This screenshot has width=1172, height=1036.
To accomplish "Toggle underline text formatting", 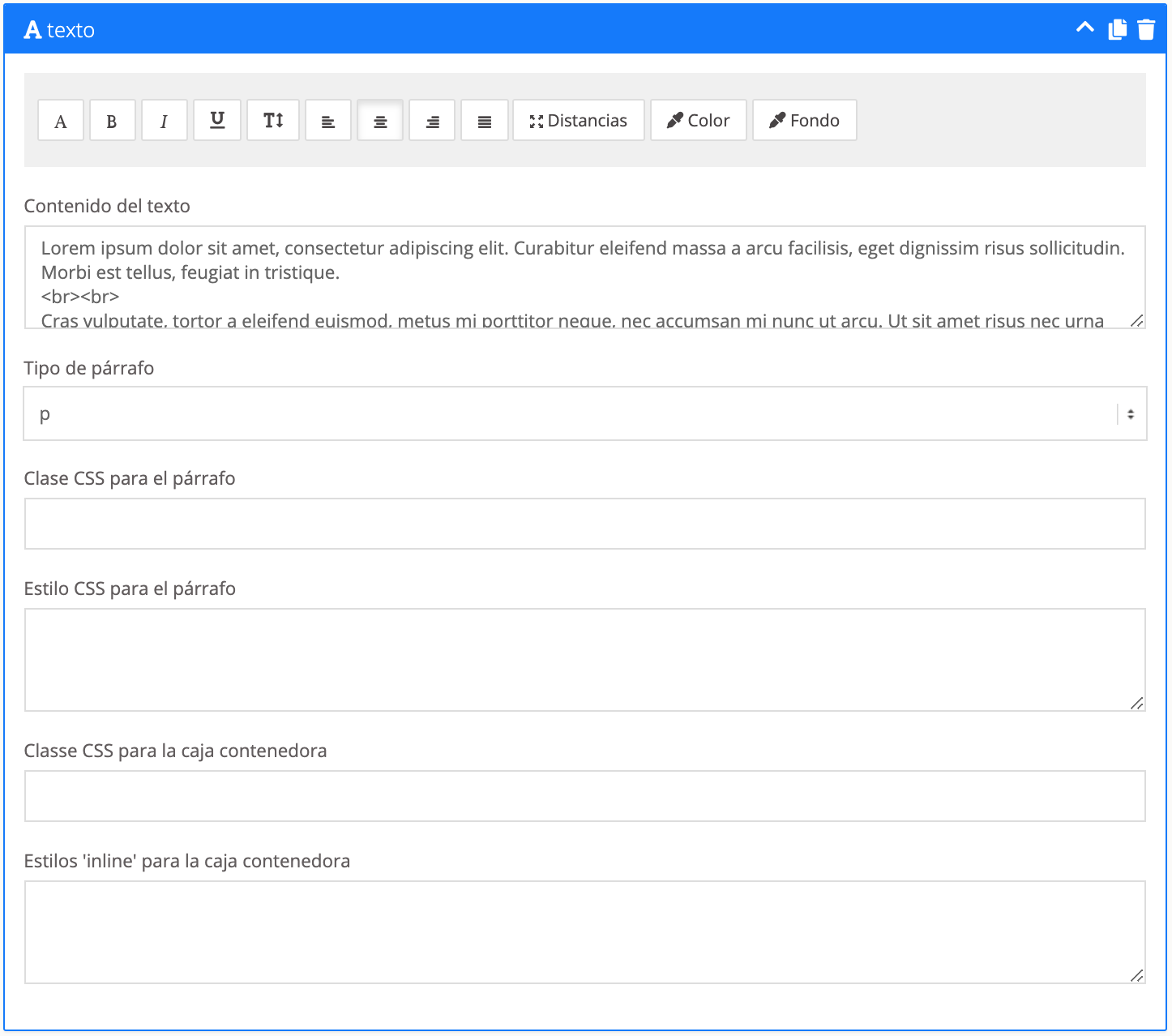I will 217,121.
